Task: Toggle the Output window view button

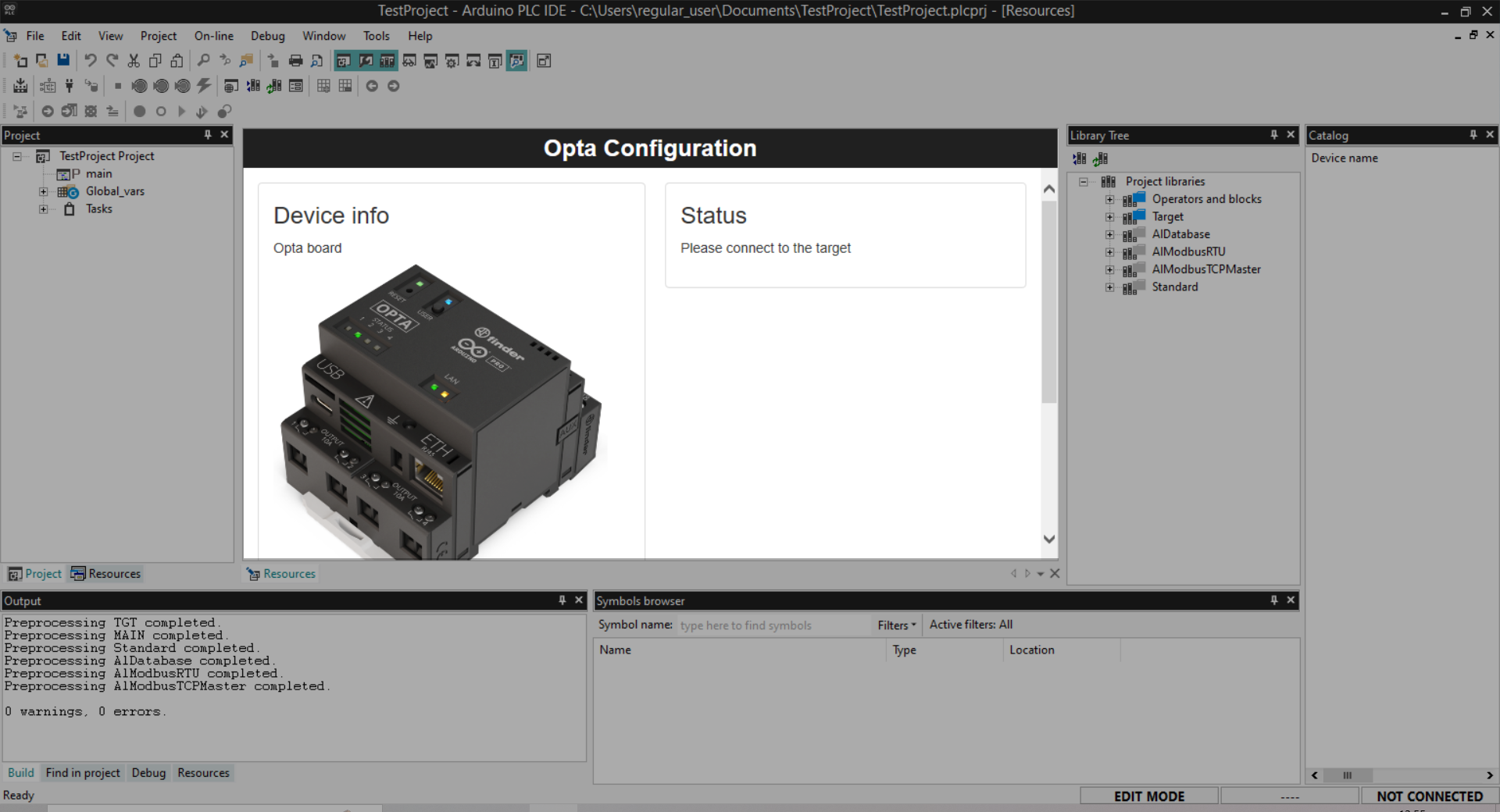Action: click(x=366, y=61)
